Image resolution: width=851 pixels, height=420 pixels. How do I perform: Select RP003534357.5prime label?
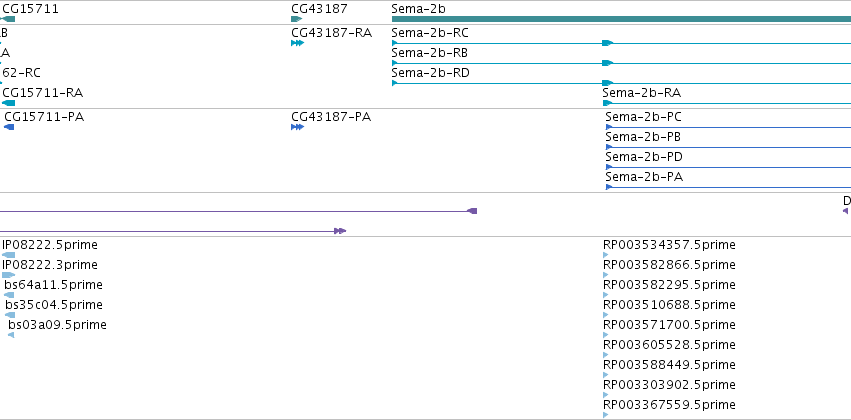point(669,245)
